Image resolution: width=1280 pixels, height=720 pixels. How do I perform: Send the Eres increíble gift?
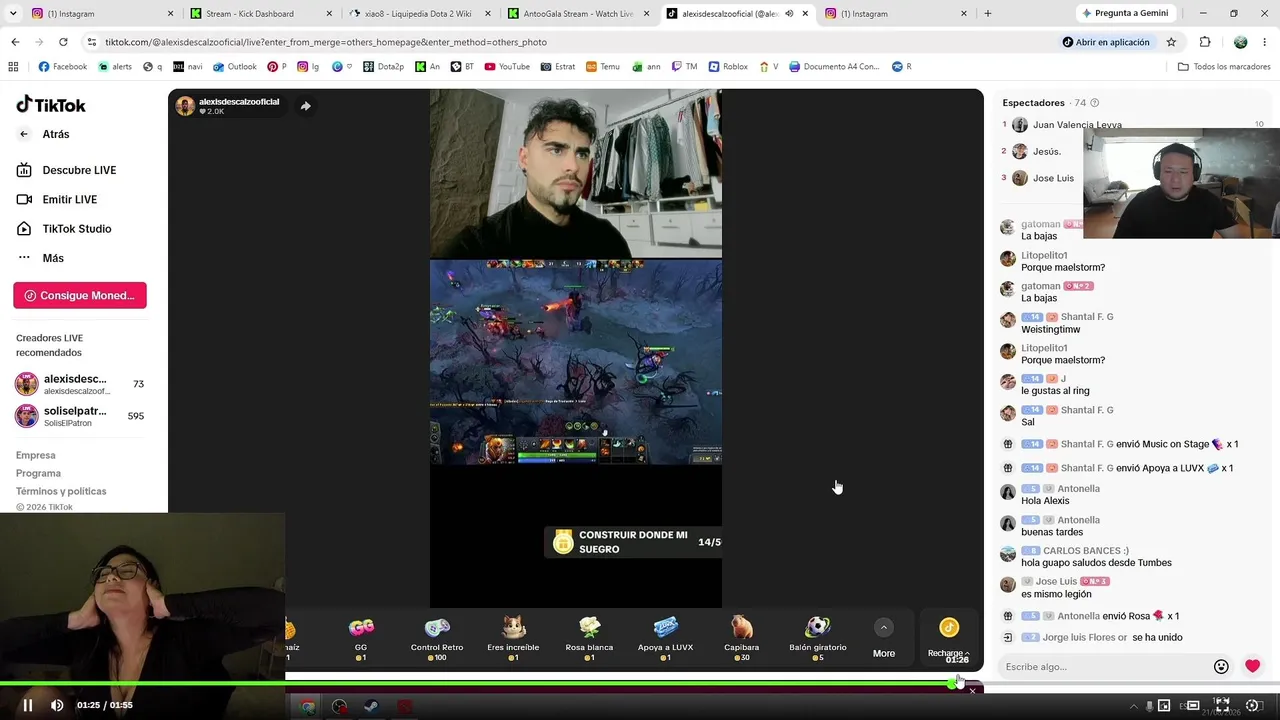click(x=513, y=637)
